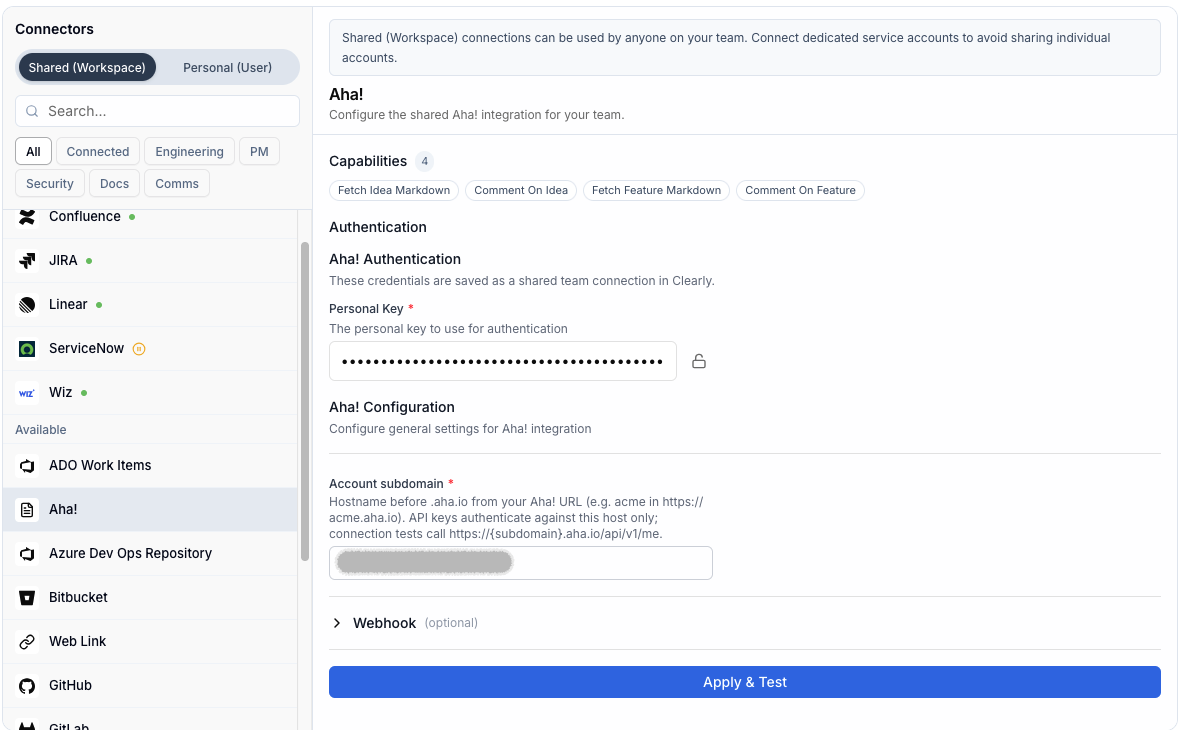Screen dimensions: 1181x730
Task: Click the Aha! document icon in the list
Action: [x=27, y=510]
